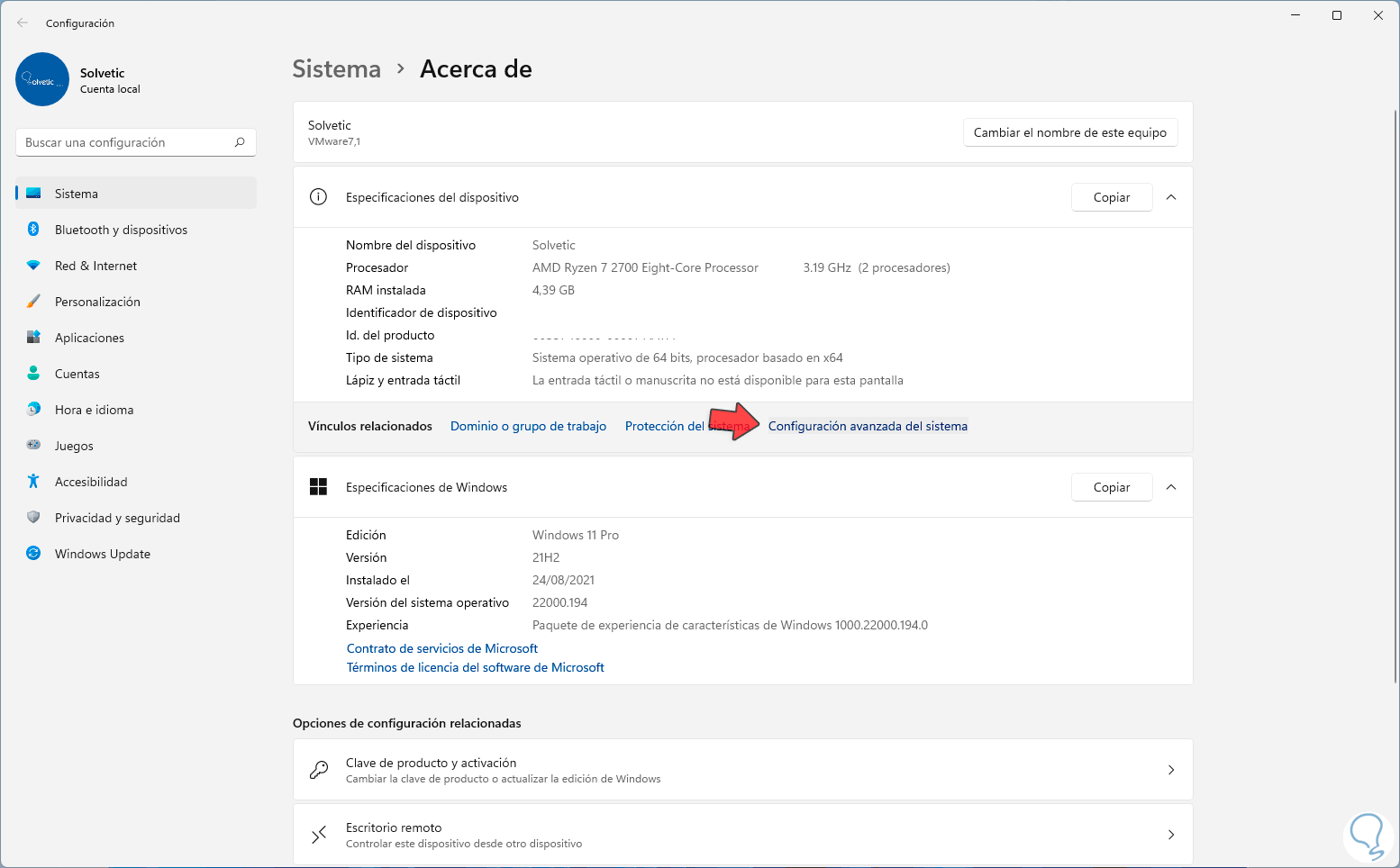Click the Accesibilidad figure icon

pyautogui.click(x=33, y=482)
